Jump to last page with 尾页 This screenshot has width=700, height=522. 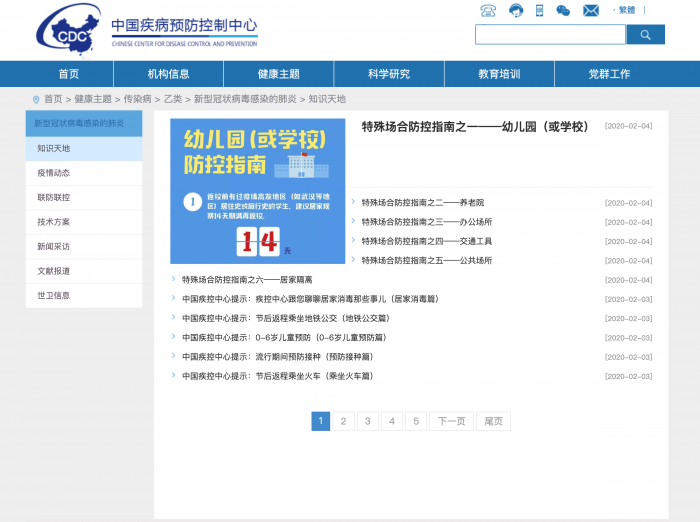pos(493,421)
